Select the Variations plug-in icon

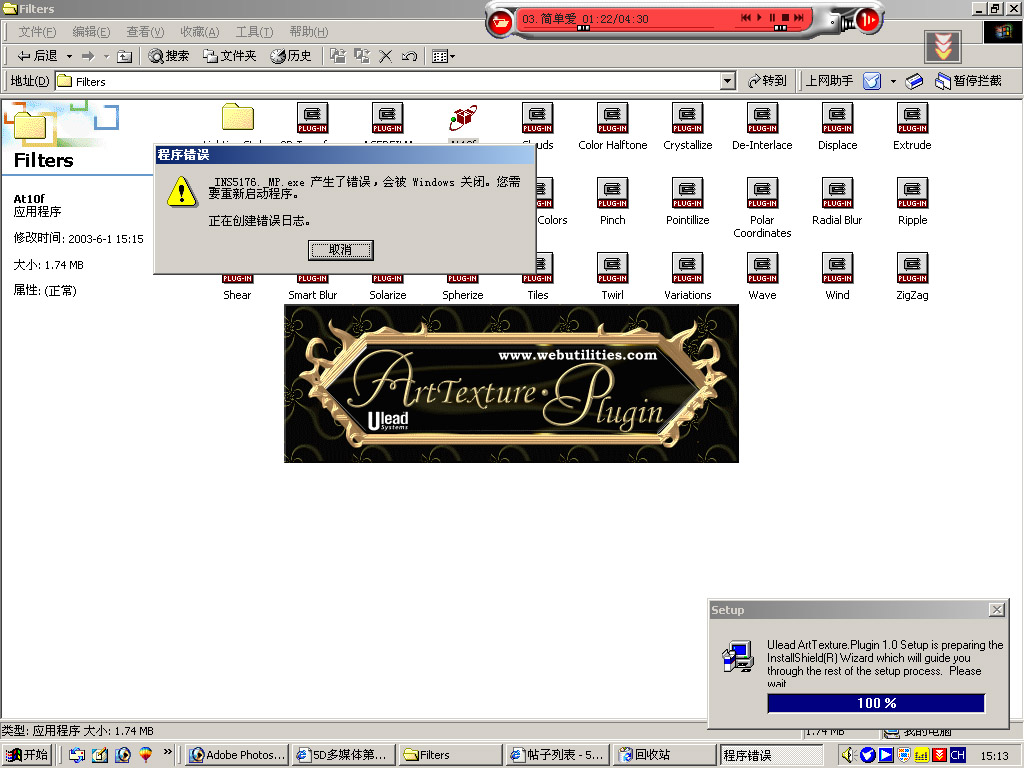[688, 269]
